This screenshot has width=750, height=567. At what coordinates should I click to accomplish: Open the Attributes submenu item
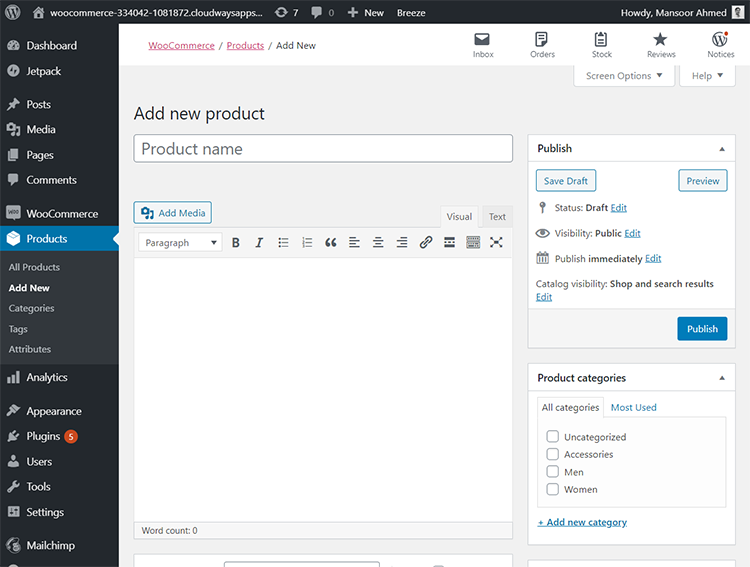[x=30, y=349]
